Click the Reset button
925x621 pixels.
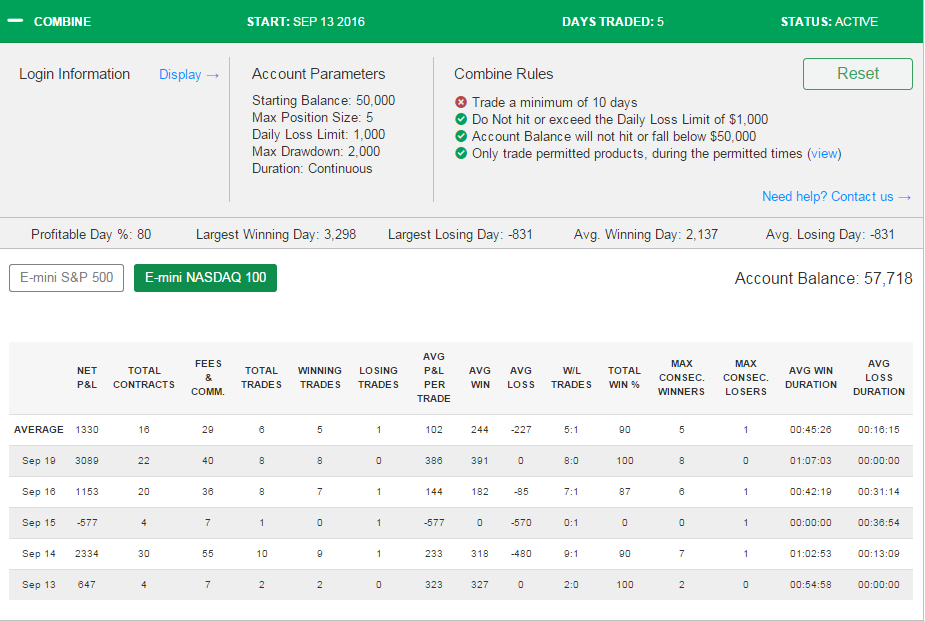coord(857,74)
